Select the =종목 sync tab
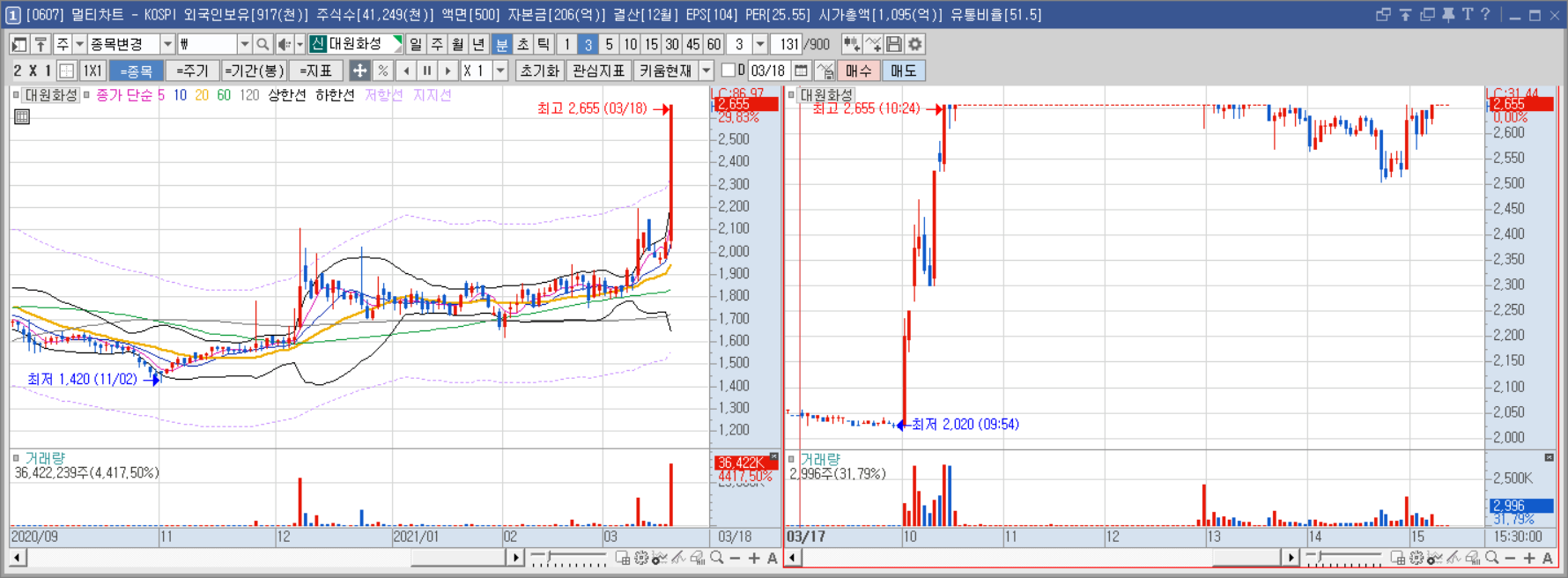Image resolution: width=1568 pixels, height=578 pixels. [137, 70]
